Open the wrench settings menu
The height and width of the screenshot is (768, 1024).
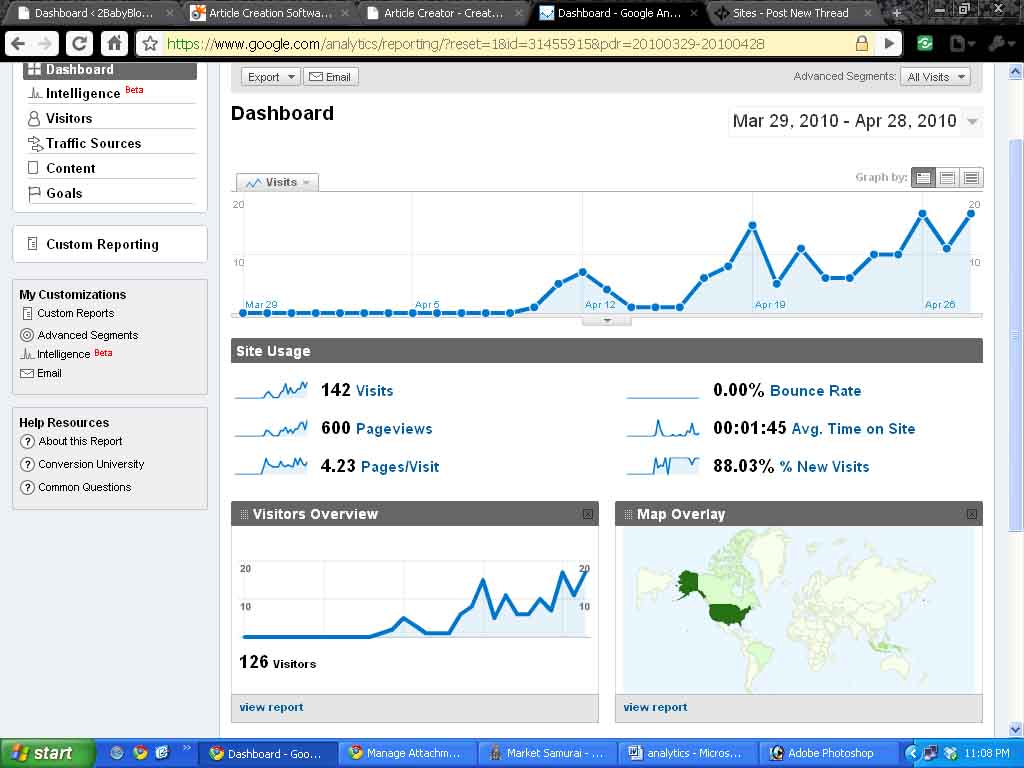999,44
